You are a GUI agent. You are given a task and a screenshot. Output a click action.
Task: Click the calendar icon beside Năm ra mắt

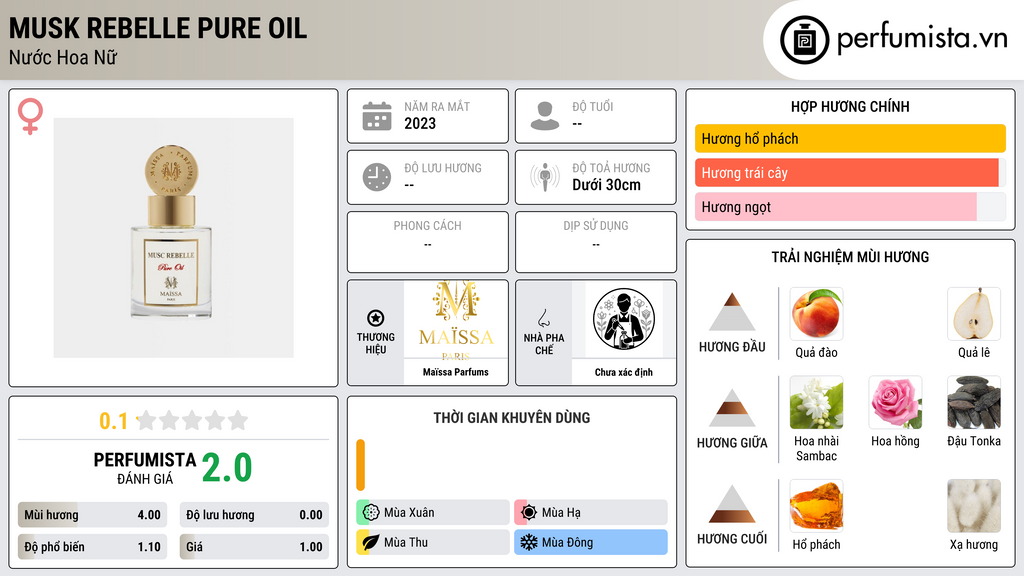377,116
